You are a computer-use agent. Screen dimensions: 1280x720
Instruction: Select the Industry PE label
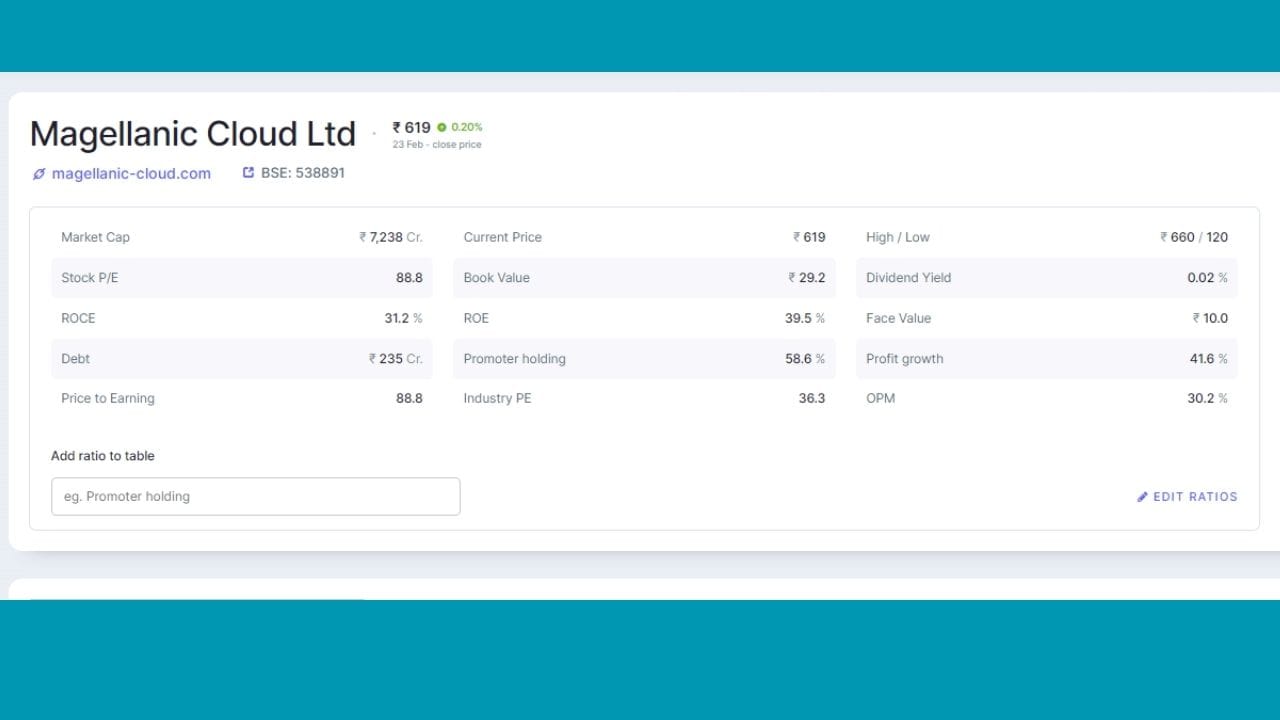point(497,398)
